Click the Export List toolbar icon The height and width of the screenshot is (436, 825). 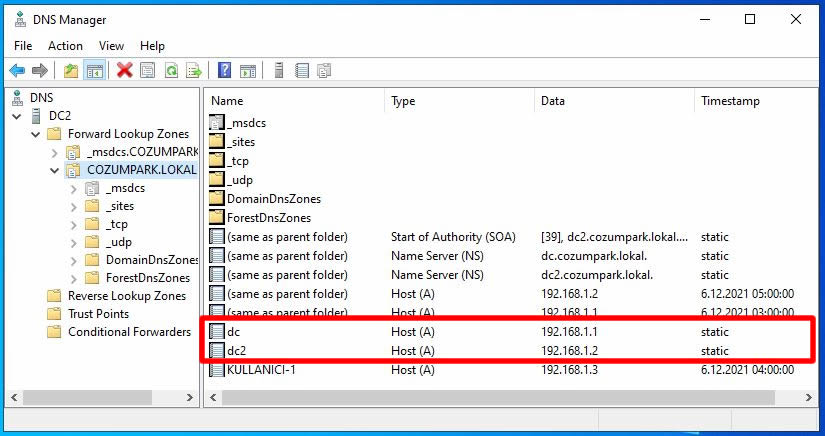(194, 70)
